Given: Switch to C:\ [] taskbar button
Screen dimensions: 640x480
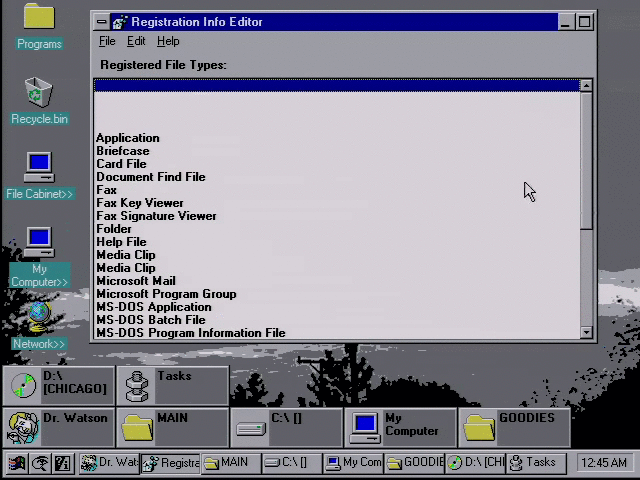Looking at the screenshot, I should [292, 463].
